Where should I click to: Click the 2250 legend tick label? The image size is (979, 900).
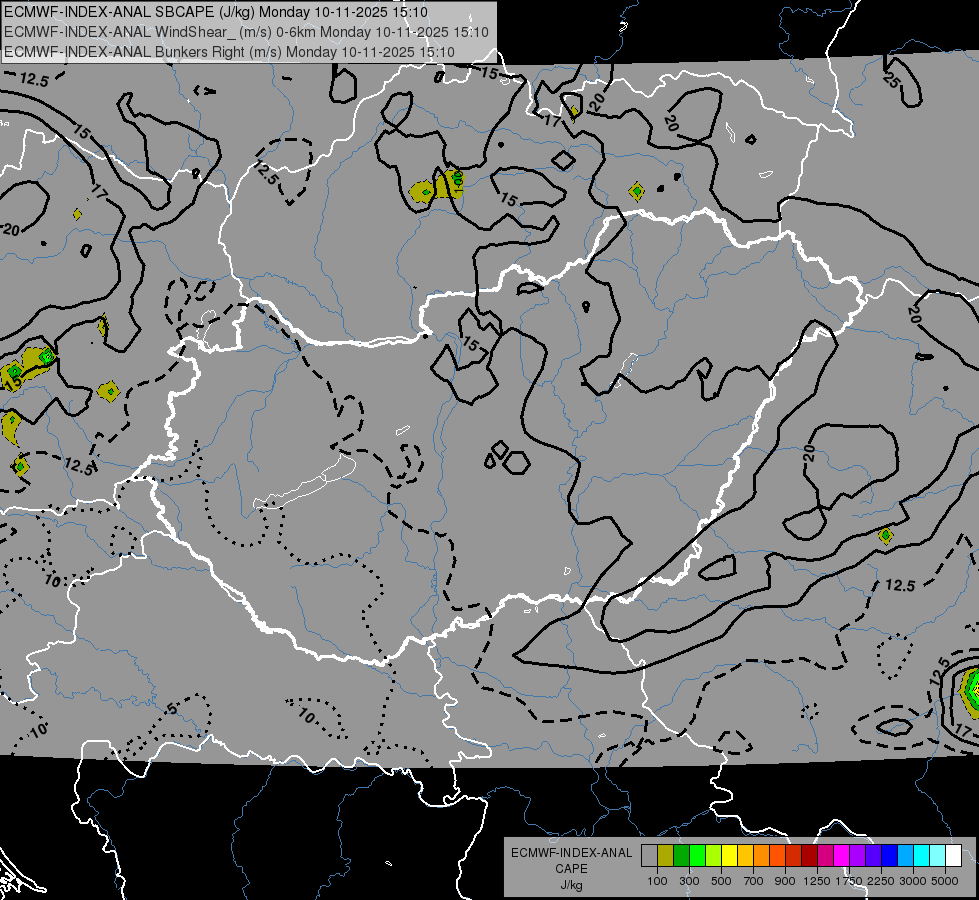[881, 881]
